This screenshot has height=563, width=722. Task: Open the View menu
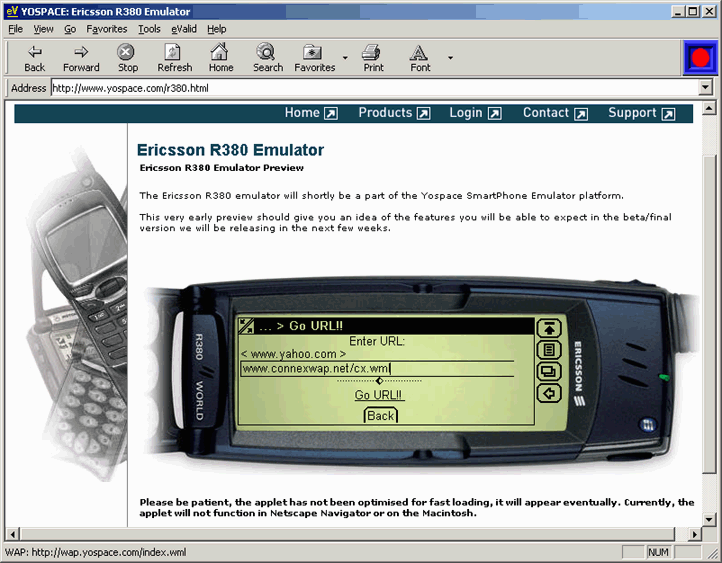[43, 29]
